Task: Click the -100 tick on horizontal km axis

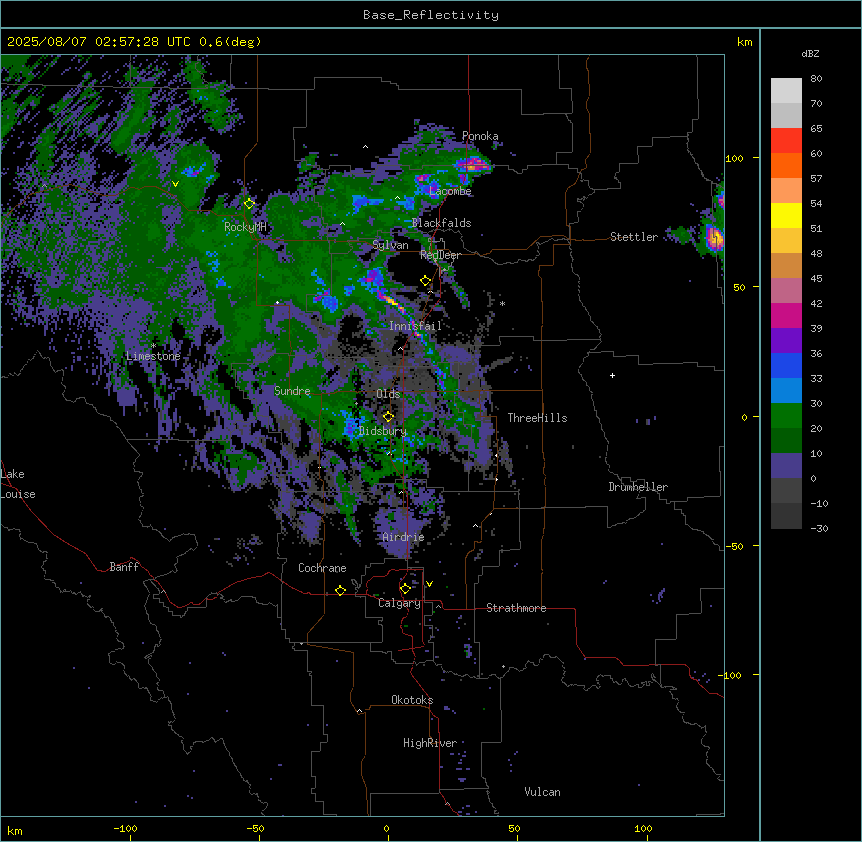Action: [x=125, y=829]
